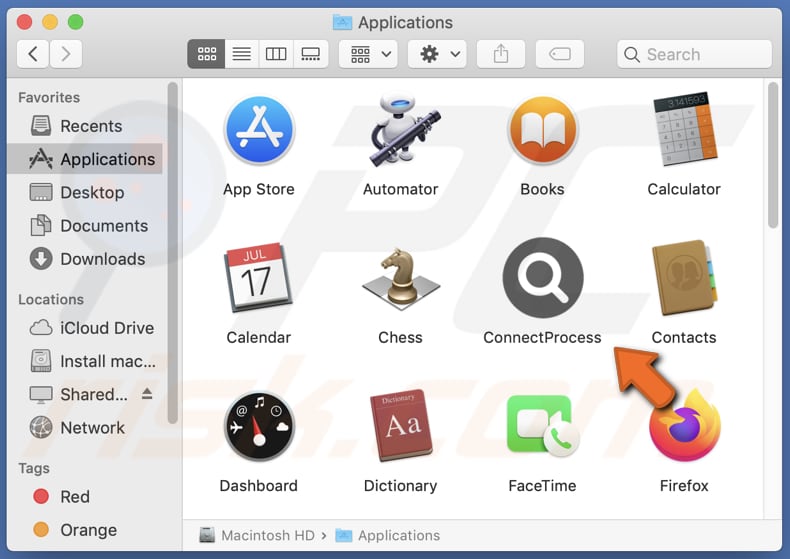Click the Dashboard label text
790x559 pixels.
coord(258,485)
